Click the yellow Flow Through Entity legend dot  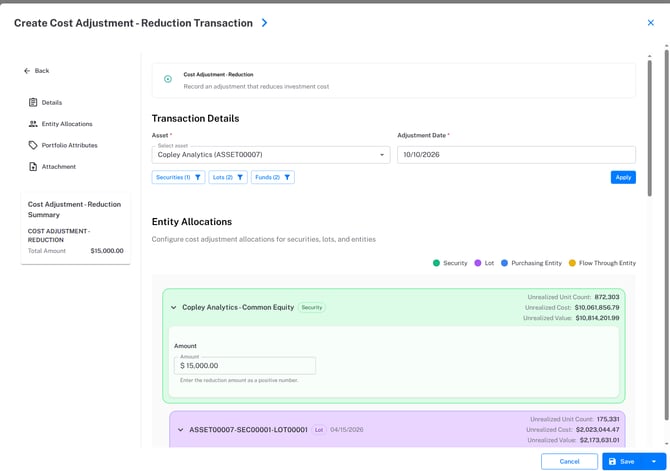(x=572, y=263)
